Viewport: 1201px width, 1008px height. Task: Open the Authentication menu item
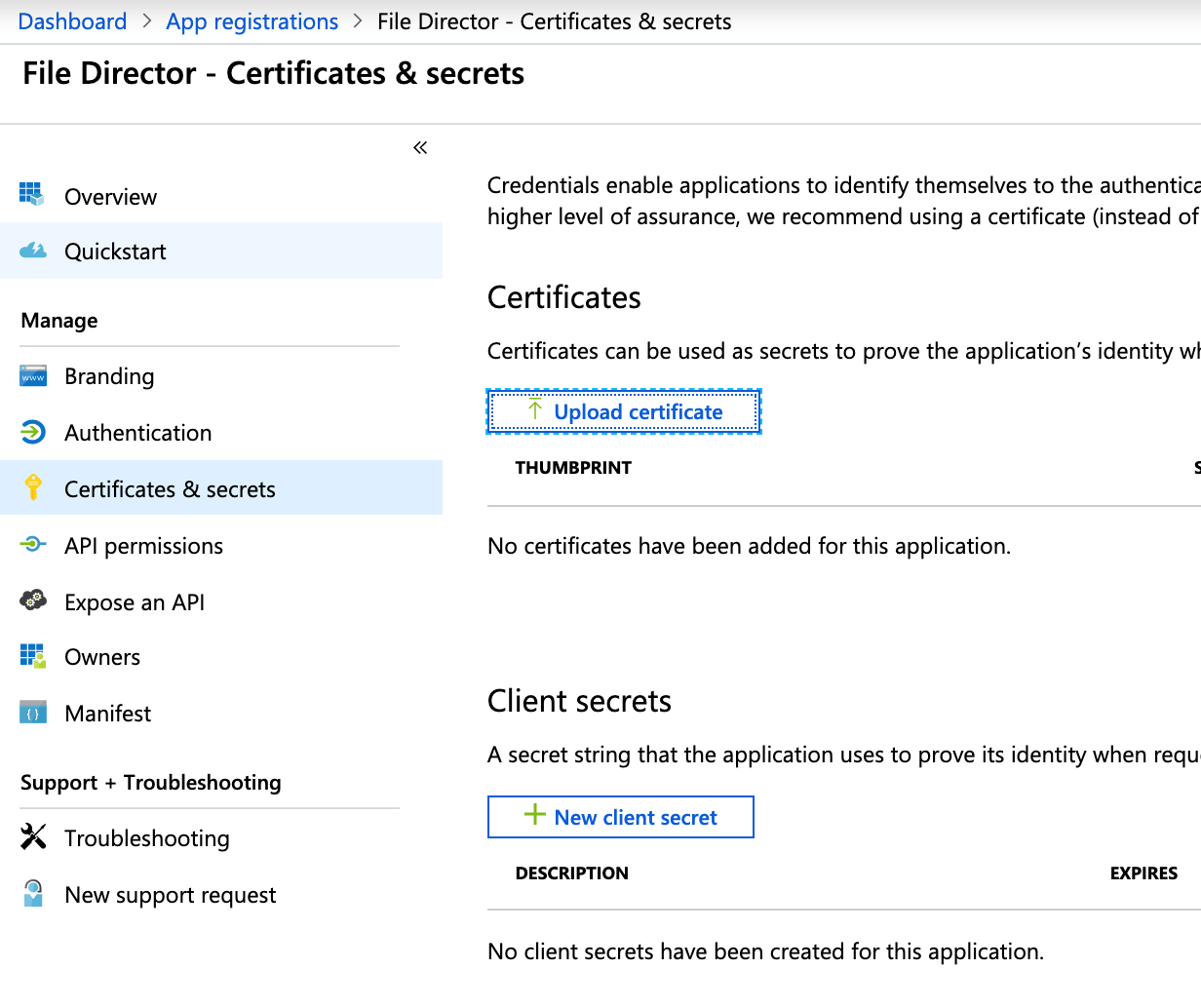[137, 433]
